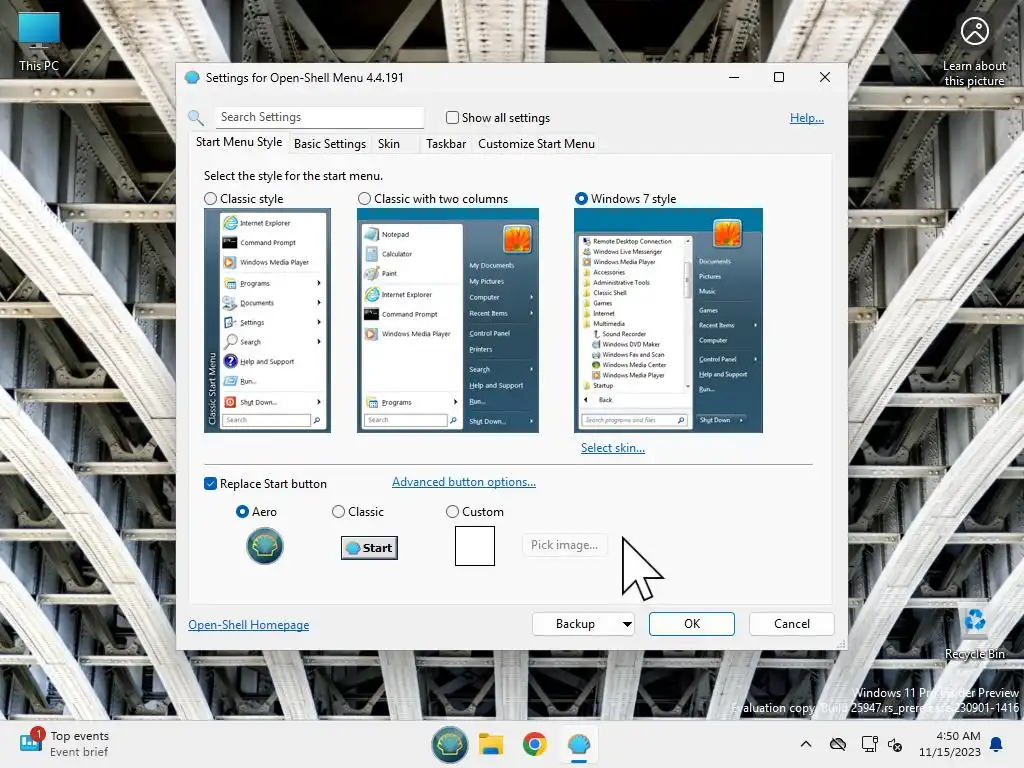Click the empty custom button image box
The image size is (1024, 768).
tap(475, 546)
